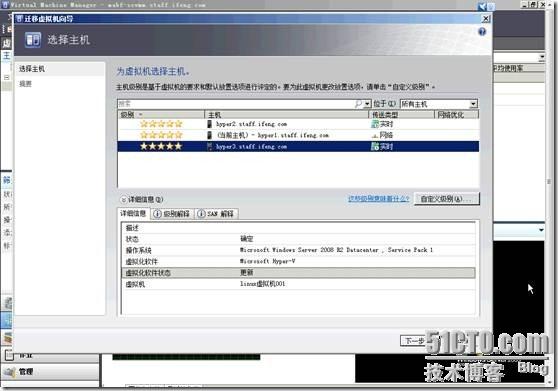This screenshot has width=558, height=391.
Task: Switch to the SAN 解释 tab
Action: coord(216,214)
